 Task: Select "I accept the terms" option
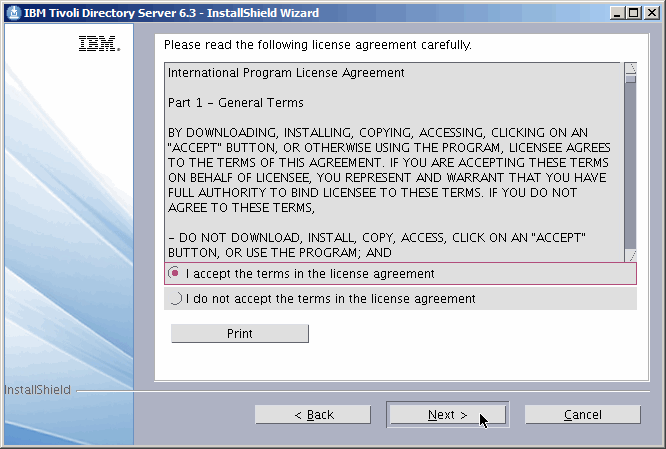coord(176,273)
